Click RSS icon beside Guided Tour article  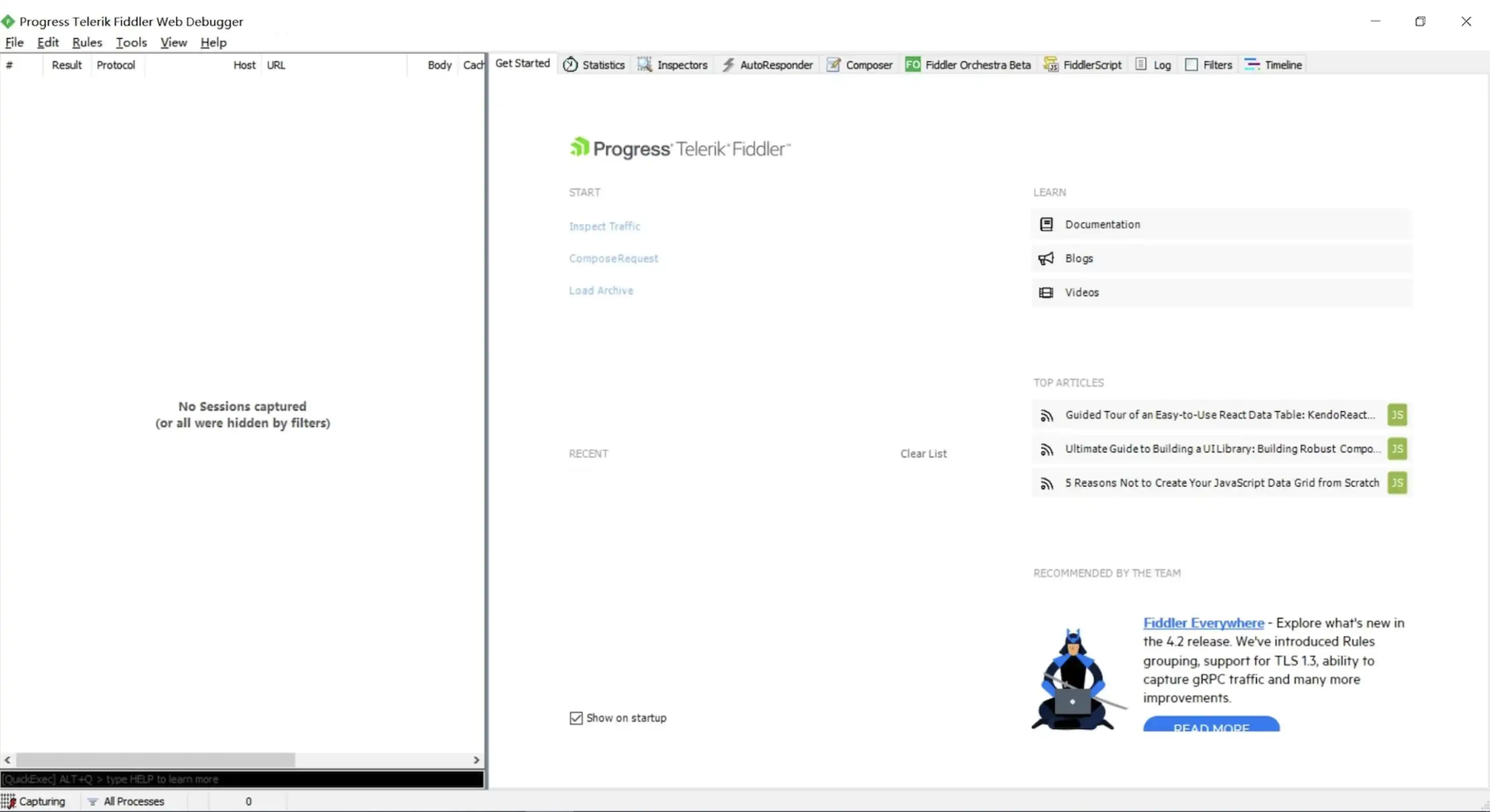pos(1046,415)
